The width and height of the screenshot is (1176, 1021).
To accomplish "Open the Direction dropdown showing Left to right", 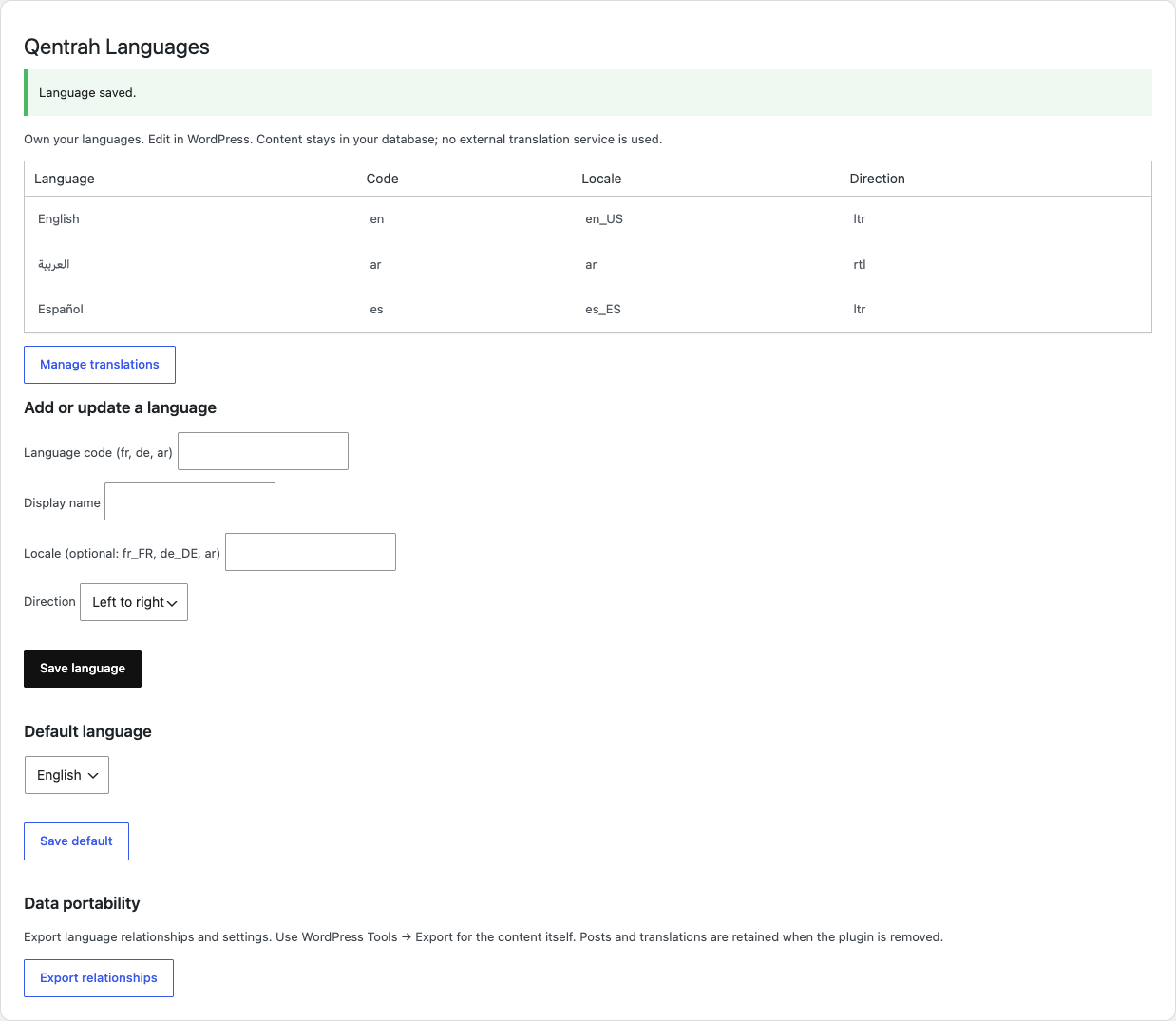I will pos(134,602).
